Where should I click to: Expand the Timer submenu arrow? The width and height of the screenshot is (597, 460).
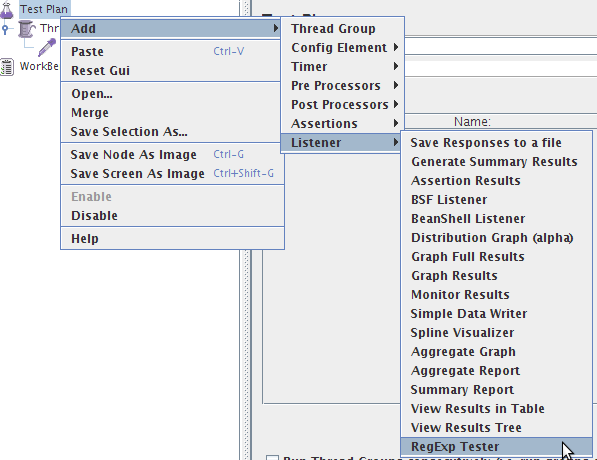(x=396, y=67)
